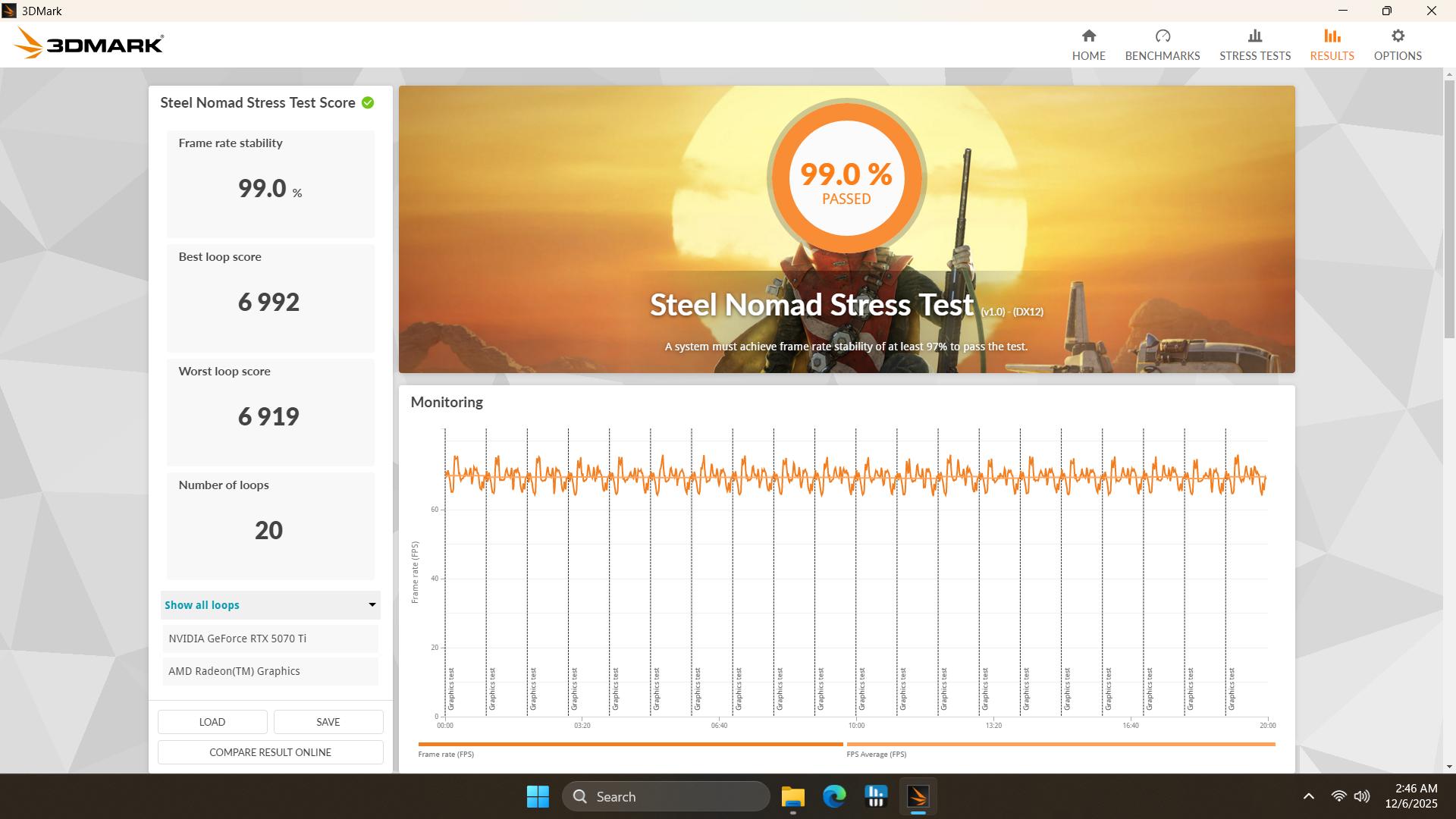Open Microsoft Edge from the taskbar

pyautogui.click(x=834, y=796)
